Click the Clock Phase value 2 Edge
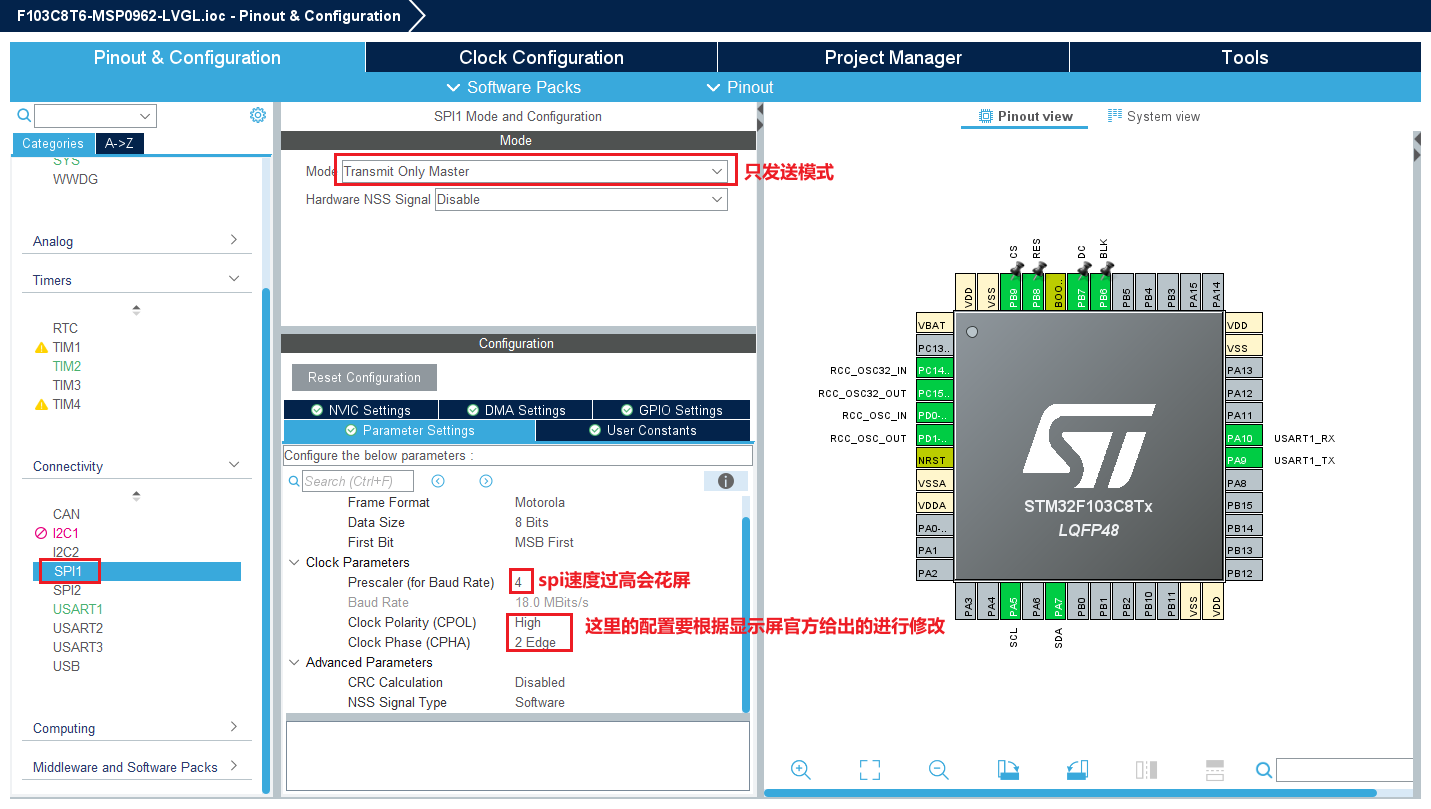Image resolution: width=1431 pixels, height=809 pixels. tap(535, 642)
